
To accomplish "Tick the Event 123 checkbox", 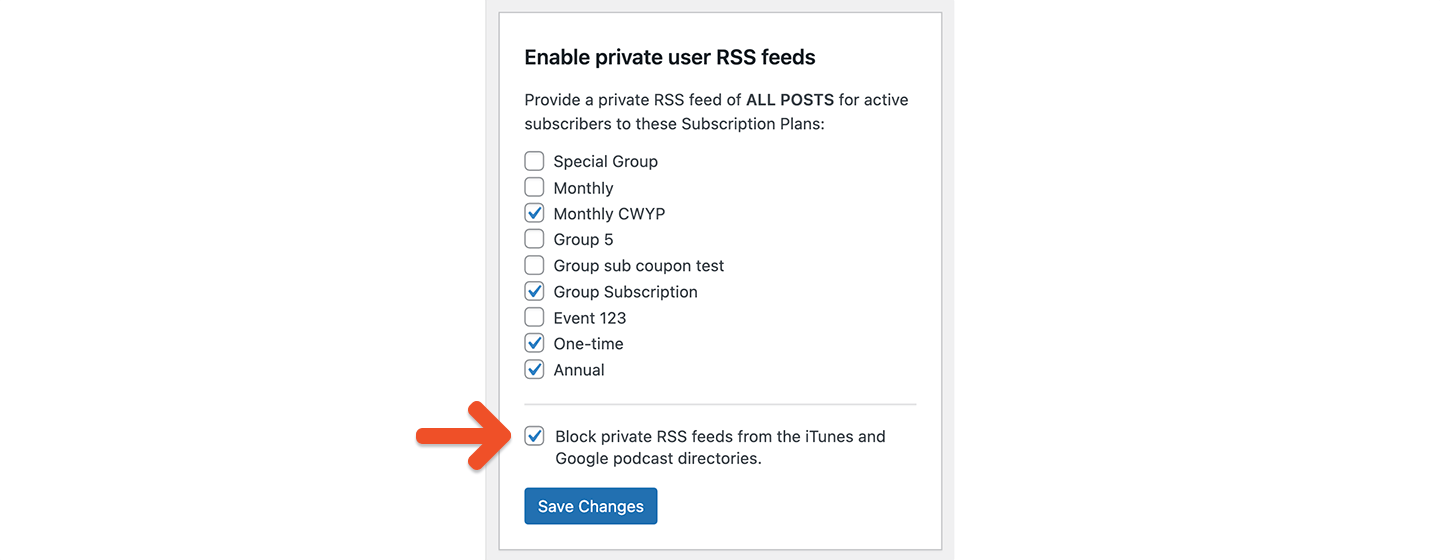I will [535, 317].
